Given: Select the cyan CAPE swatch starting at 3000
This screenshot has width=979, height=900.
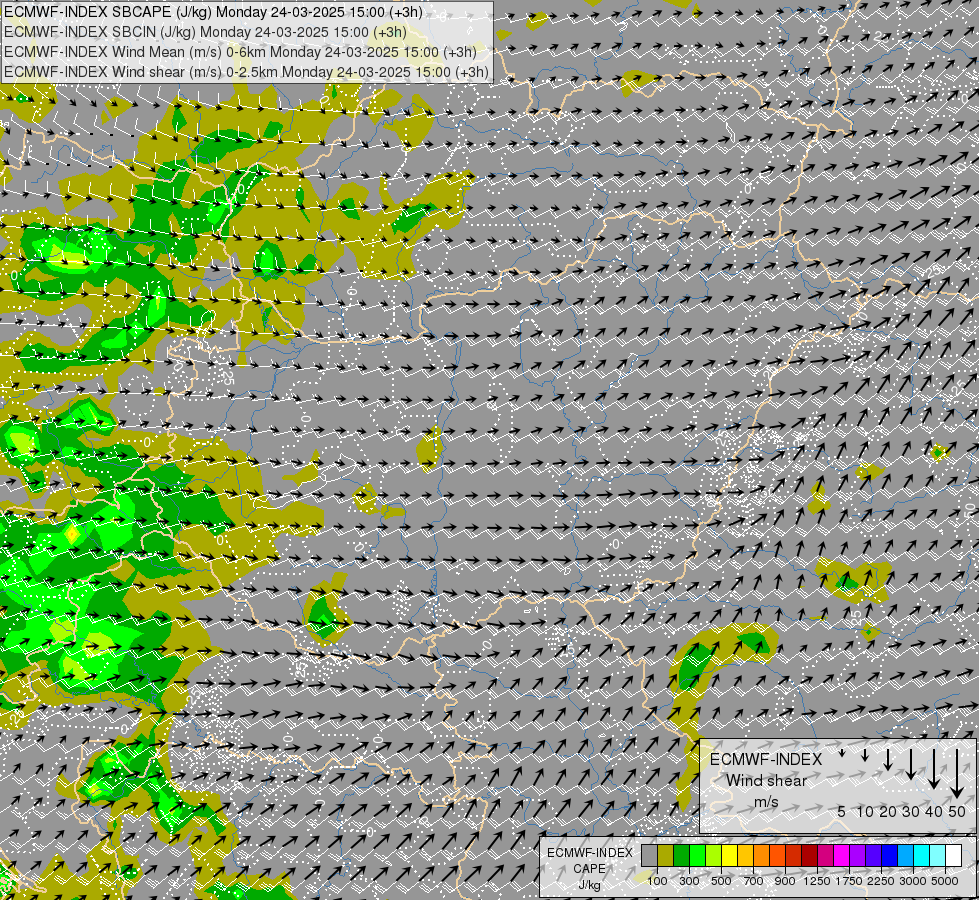Looking at the screenshot, I should pos(922,856).
